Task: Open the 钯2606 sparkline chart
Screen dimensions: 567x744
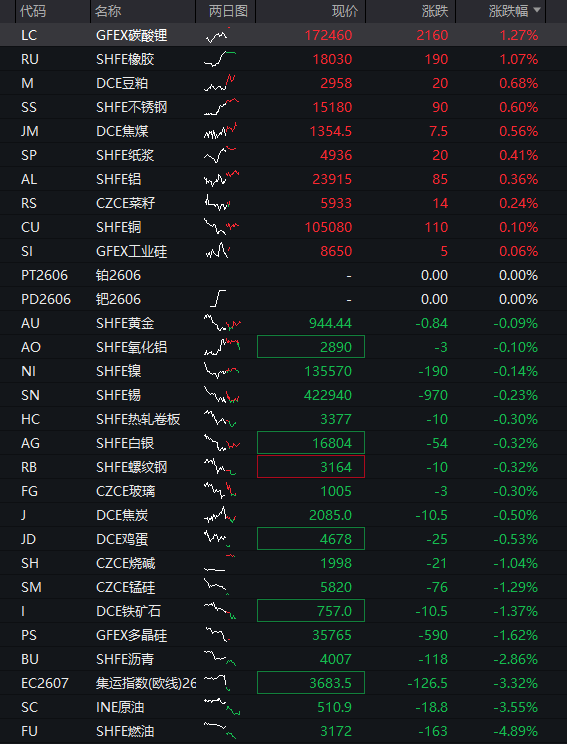Action: tap(218, 299)
